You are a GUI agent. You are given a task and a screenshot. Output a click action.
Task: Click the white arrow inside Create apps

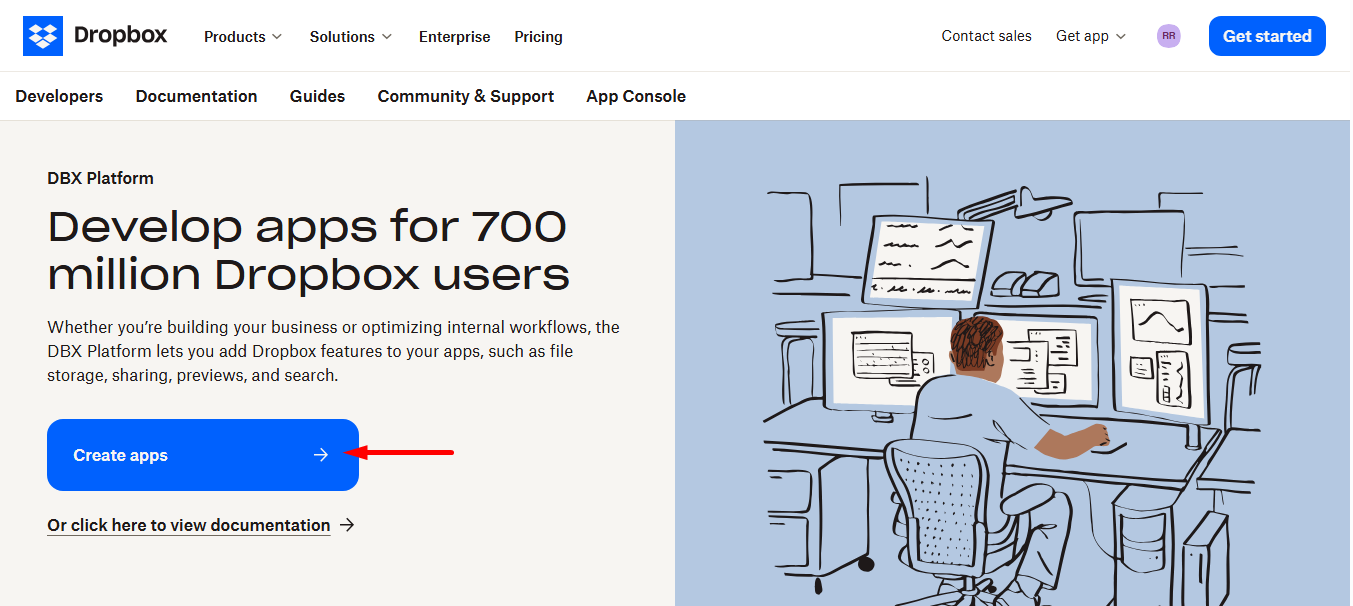(320, 455)
